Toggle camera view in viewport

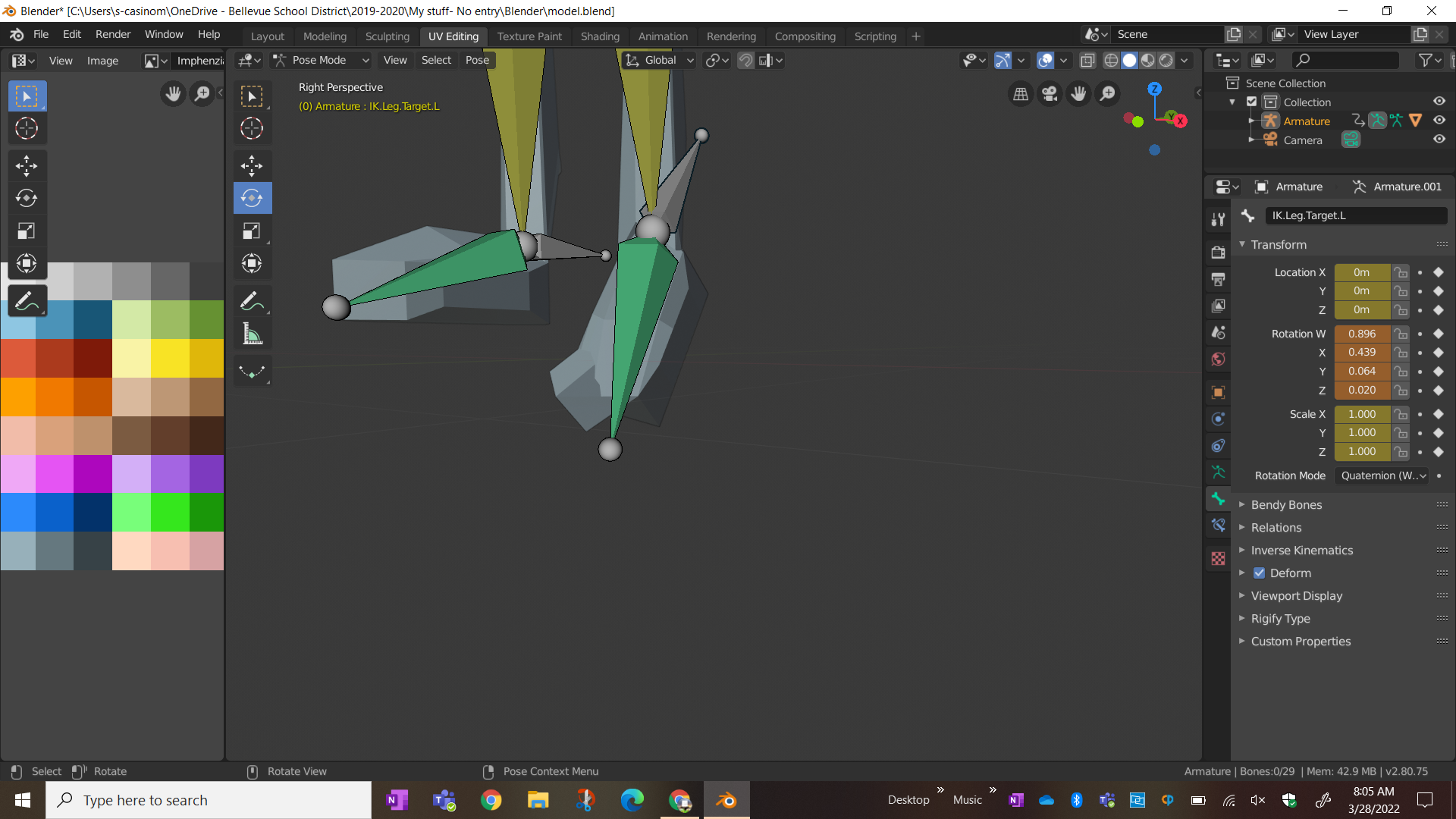(1050, 94)
